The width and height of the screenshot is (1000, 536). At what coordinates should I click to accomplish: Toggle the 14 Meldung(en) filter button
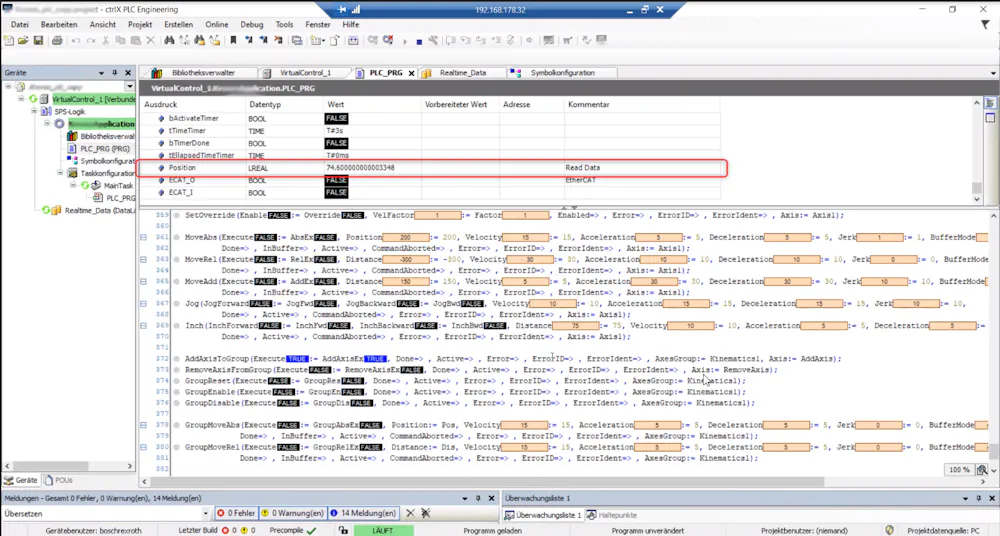[x=364, y=513]
